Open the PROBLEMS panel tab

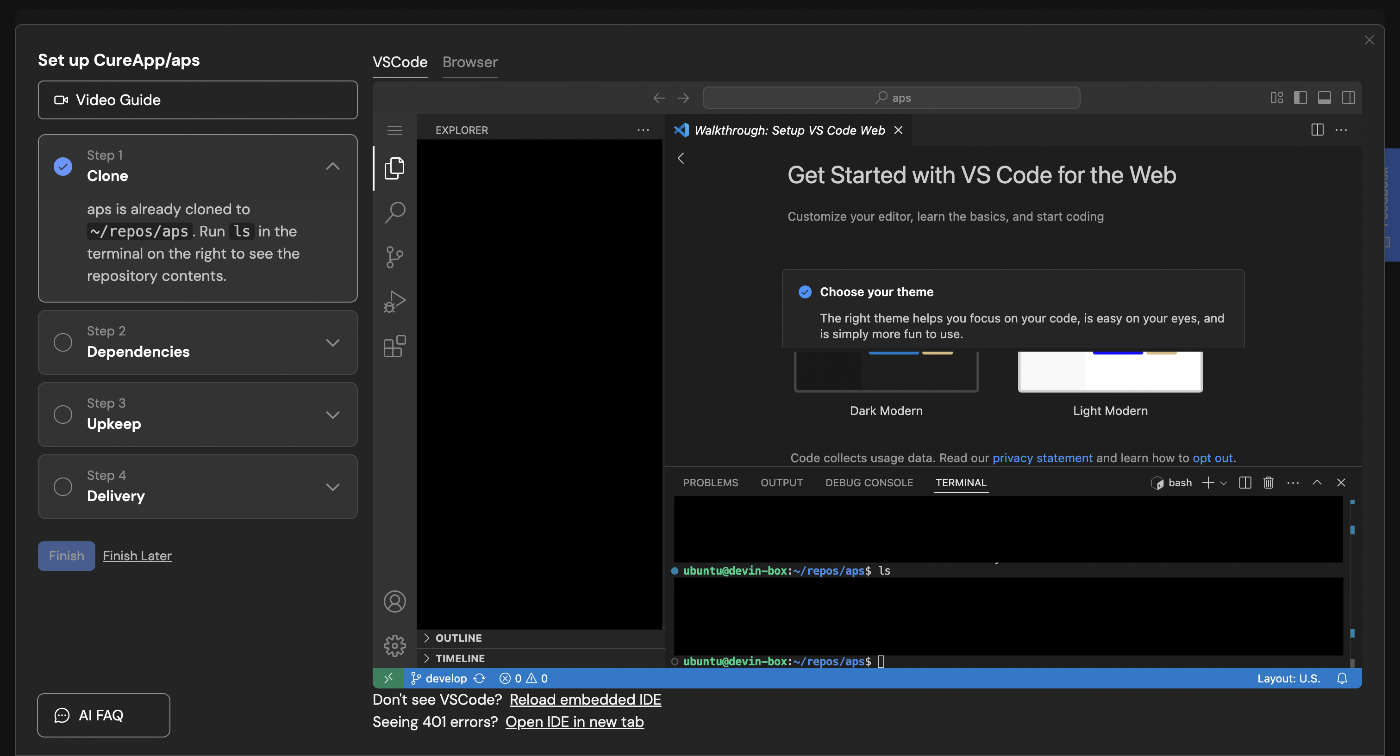click(x=710, y=482)
